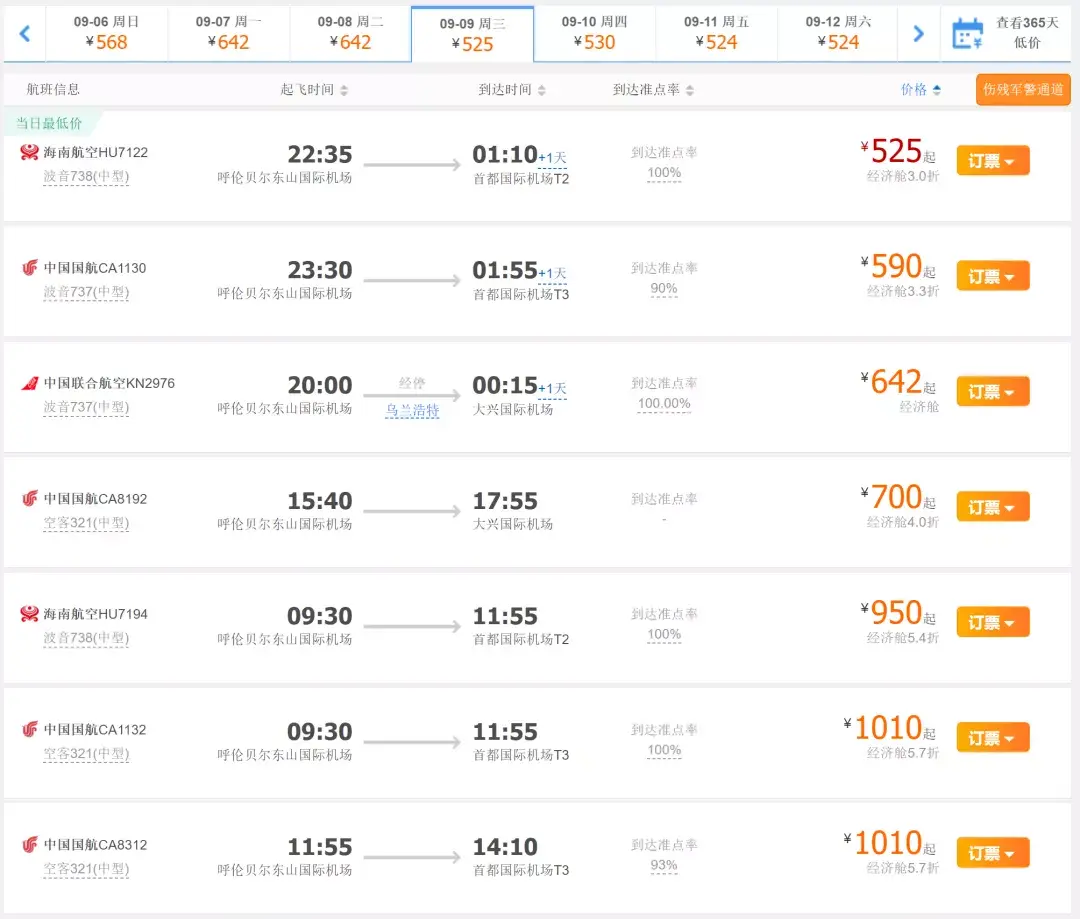Sort flights by departure time (起飞时间)

pos(314,90)
